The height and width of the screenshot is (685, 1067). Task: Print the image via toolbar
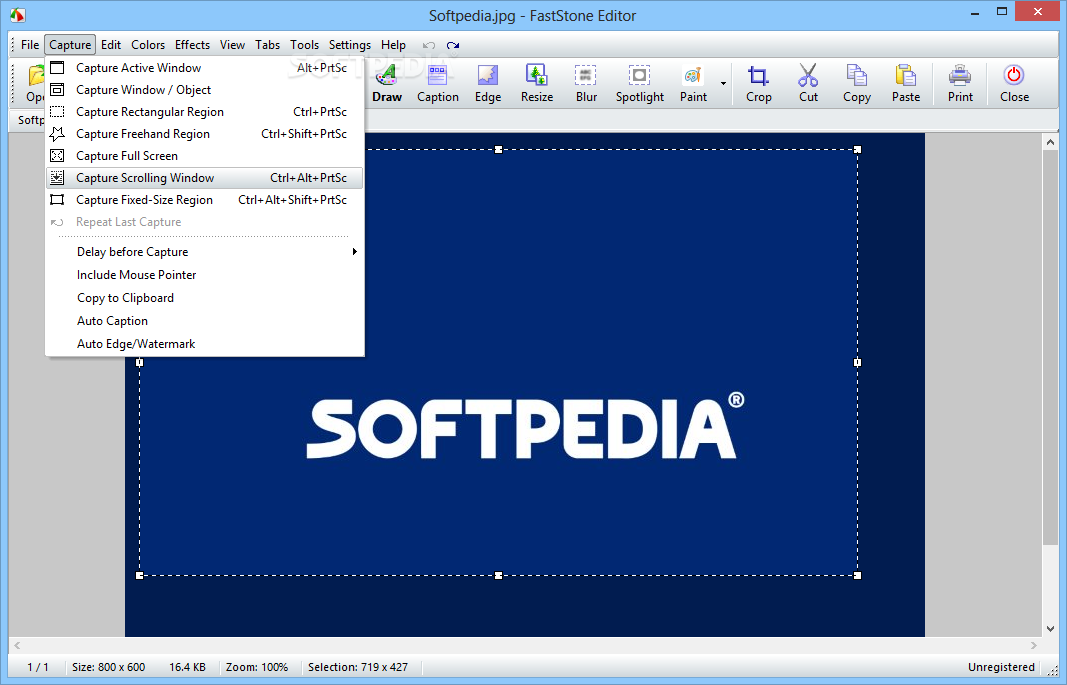pos(960,84)
